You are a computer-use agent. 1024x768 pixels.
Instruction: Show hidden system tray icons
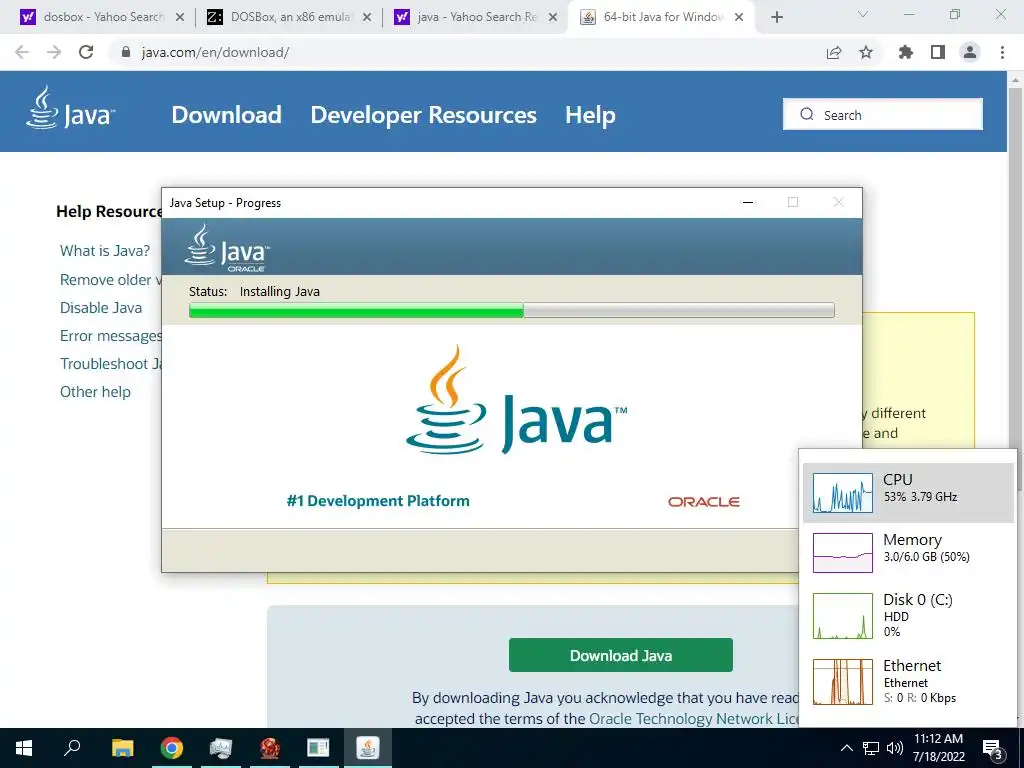click(x=846, y=748)
